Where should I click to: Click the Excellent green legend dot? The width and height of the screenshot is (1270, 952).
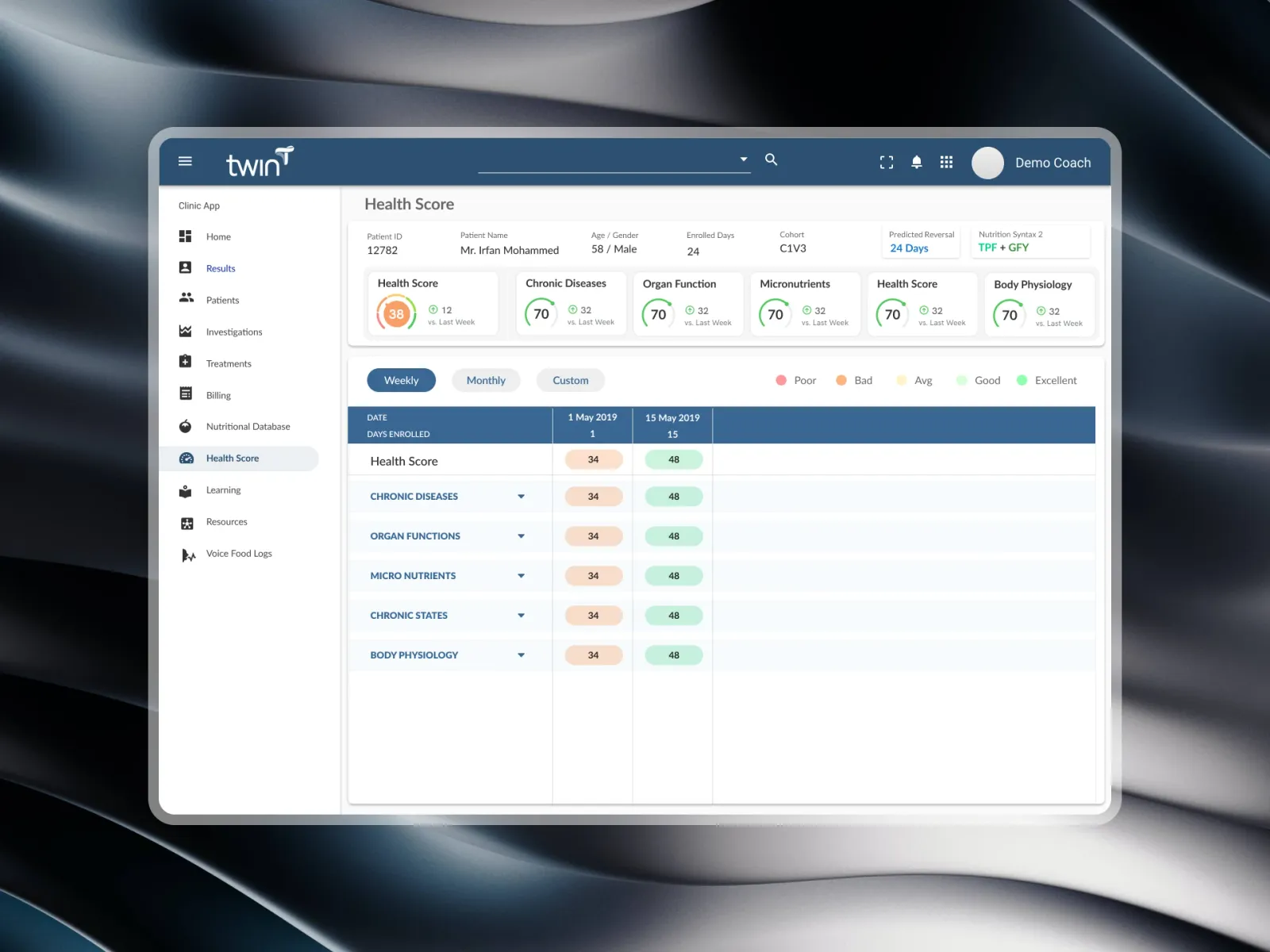point(1022,380)
